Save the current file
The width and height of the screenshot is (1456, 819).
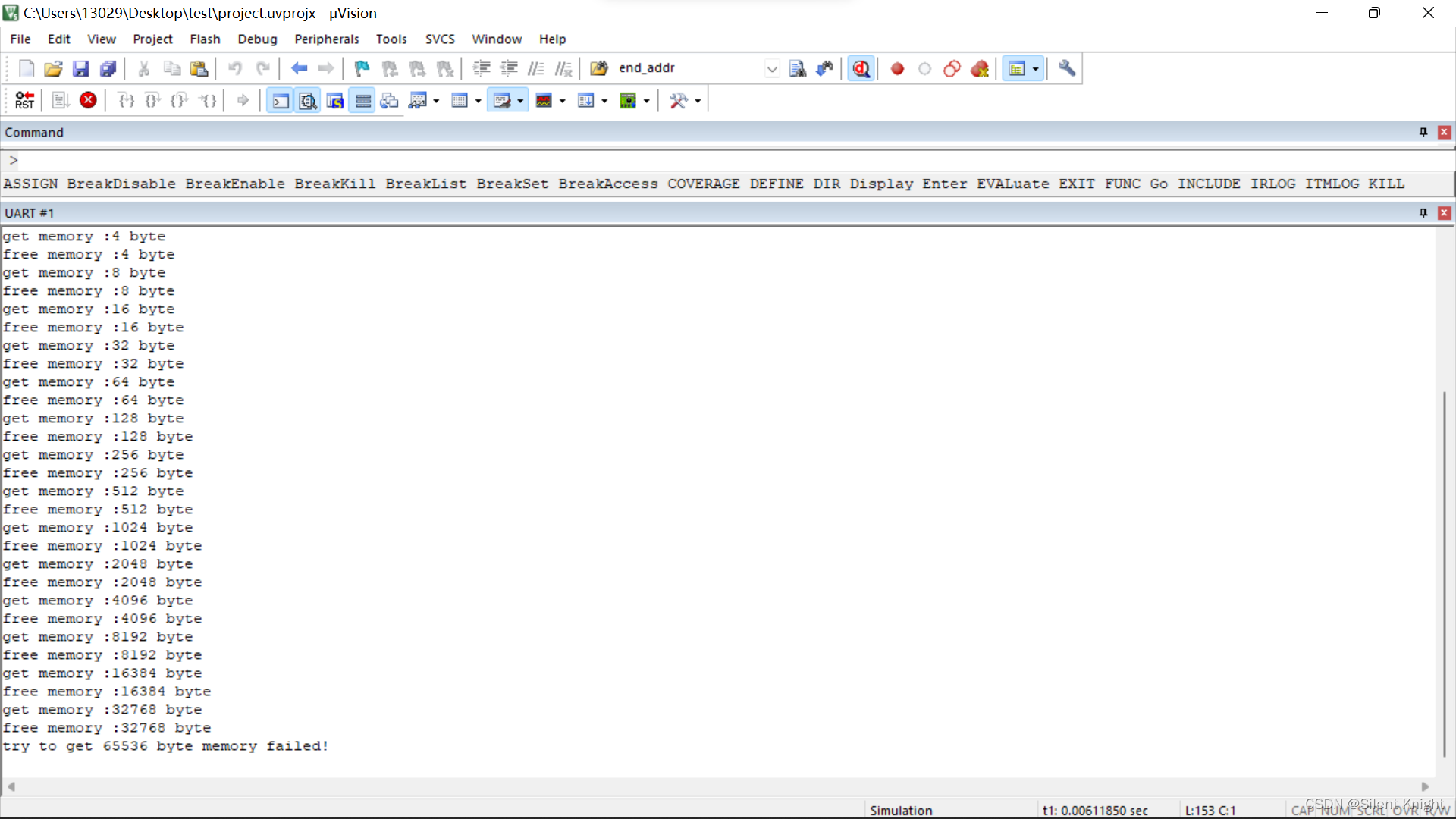(80, 68)
